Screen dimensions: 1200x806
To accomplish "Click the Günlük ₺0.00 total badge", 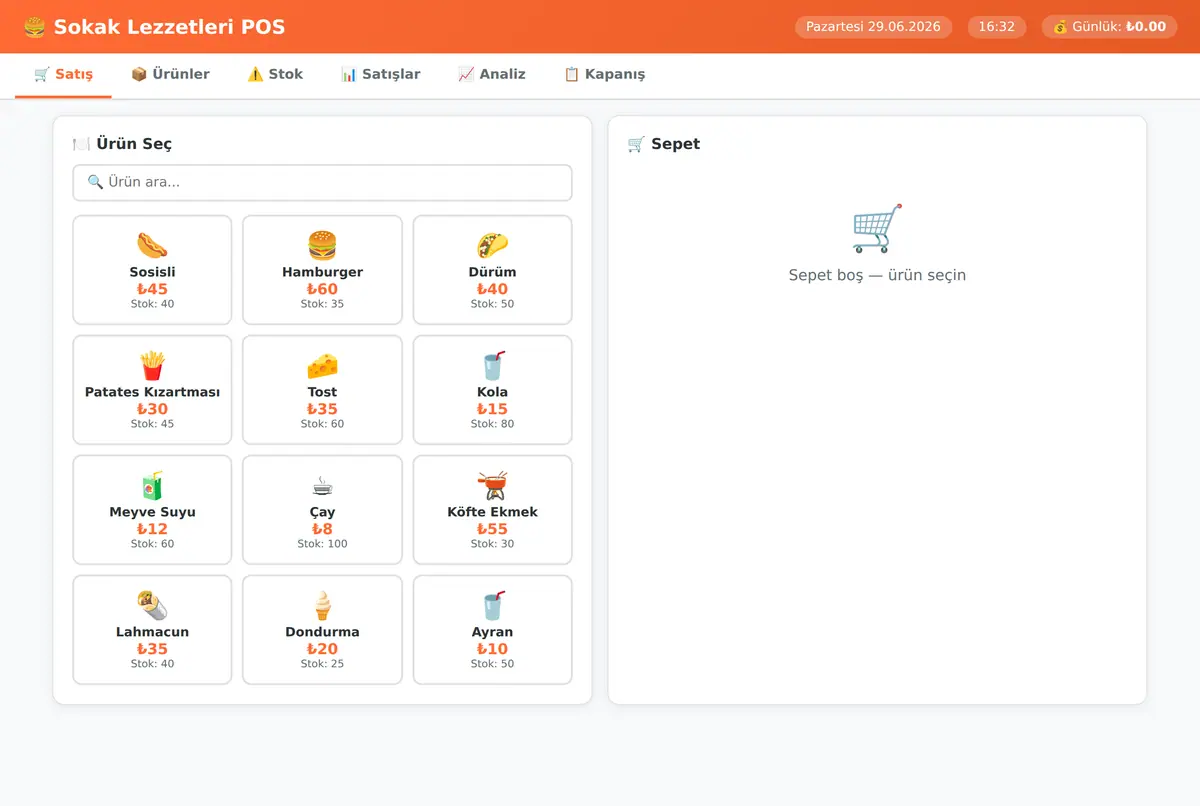I will point(1110,27).
